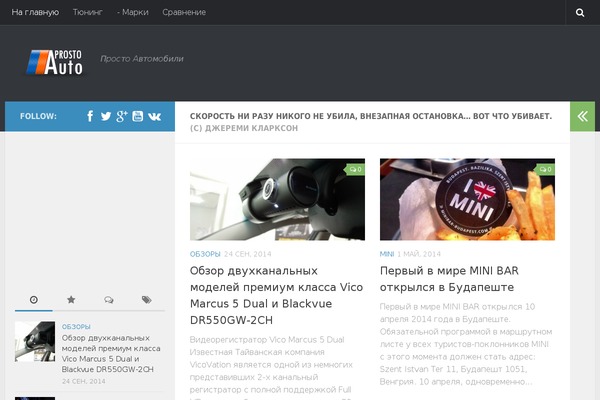Click the FOLLOW: label
Image resolution: width=600 pixels, height=400 pixels.
(x=38, y=116)
